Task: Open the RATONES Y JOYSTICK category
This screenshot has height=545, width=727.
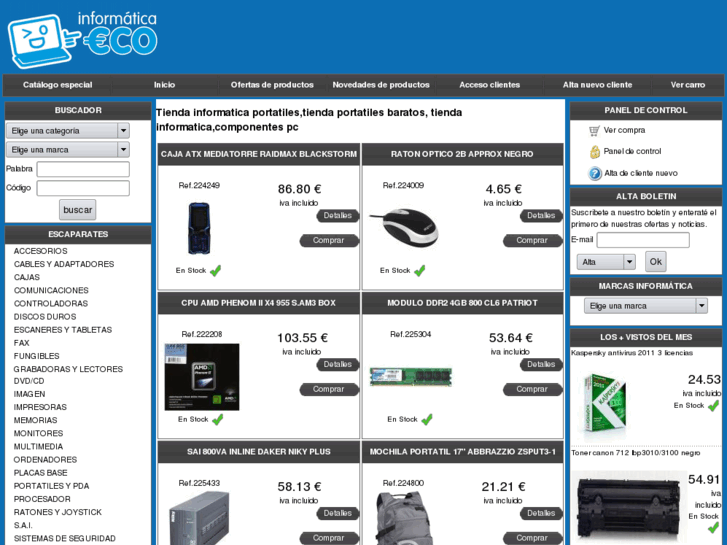Action: point(57,513)
